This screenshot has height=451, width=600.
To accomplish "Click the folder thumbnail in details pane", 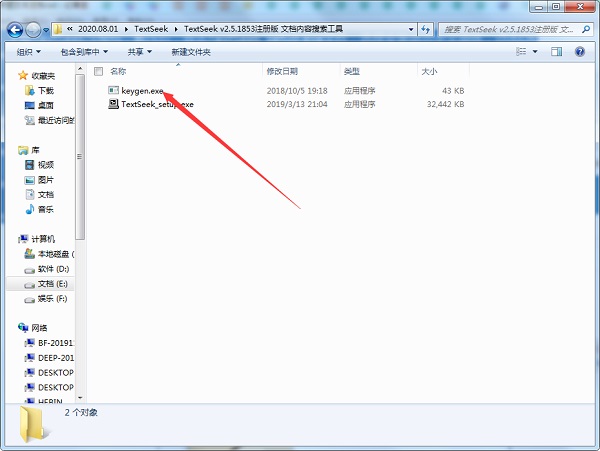I will [33, 425].
